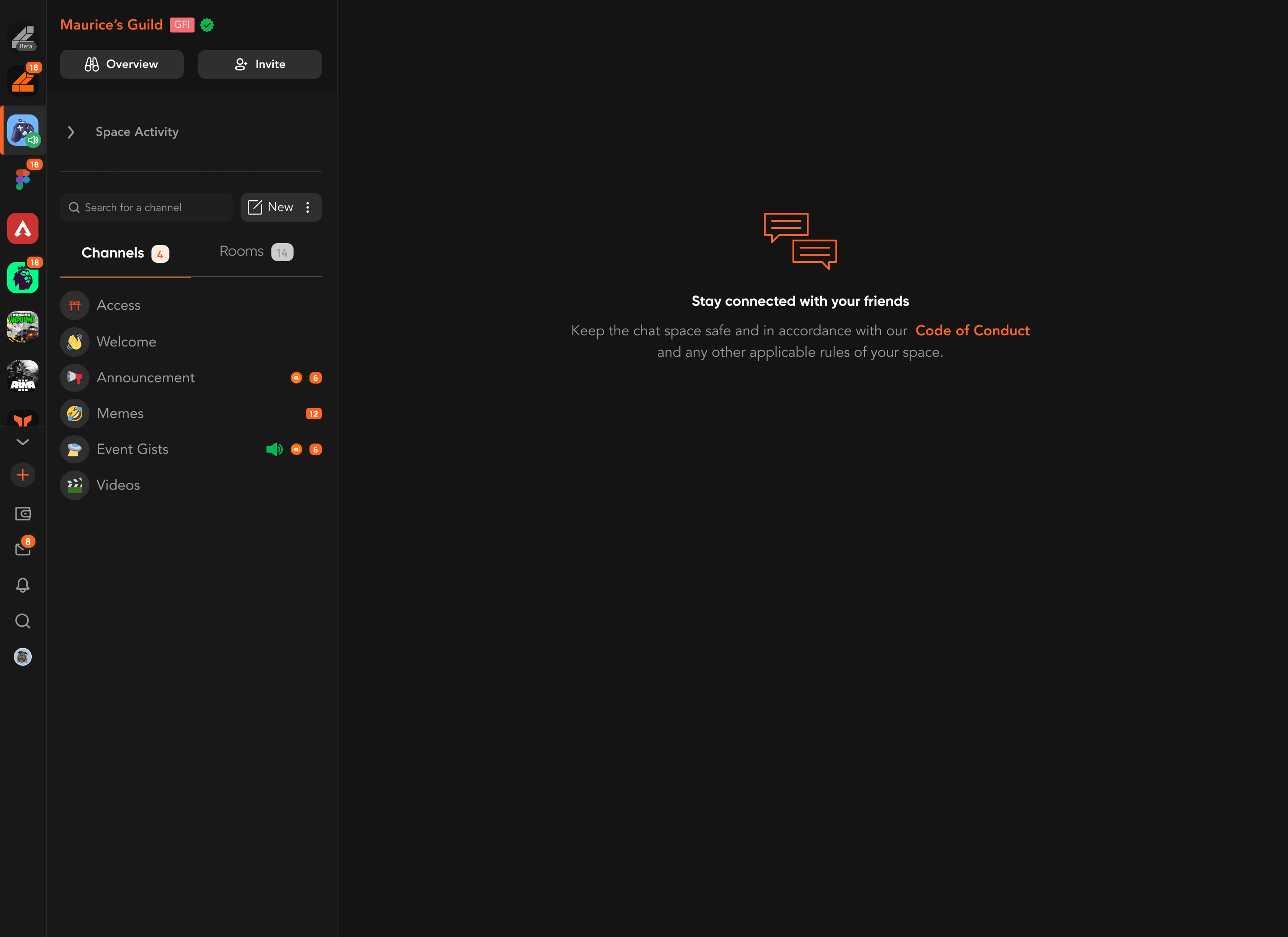1288x937 pixels.
Task: Mute the Event Gists channel speaker icon
Action: [275, 449]
